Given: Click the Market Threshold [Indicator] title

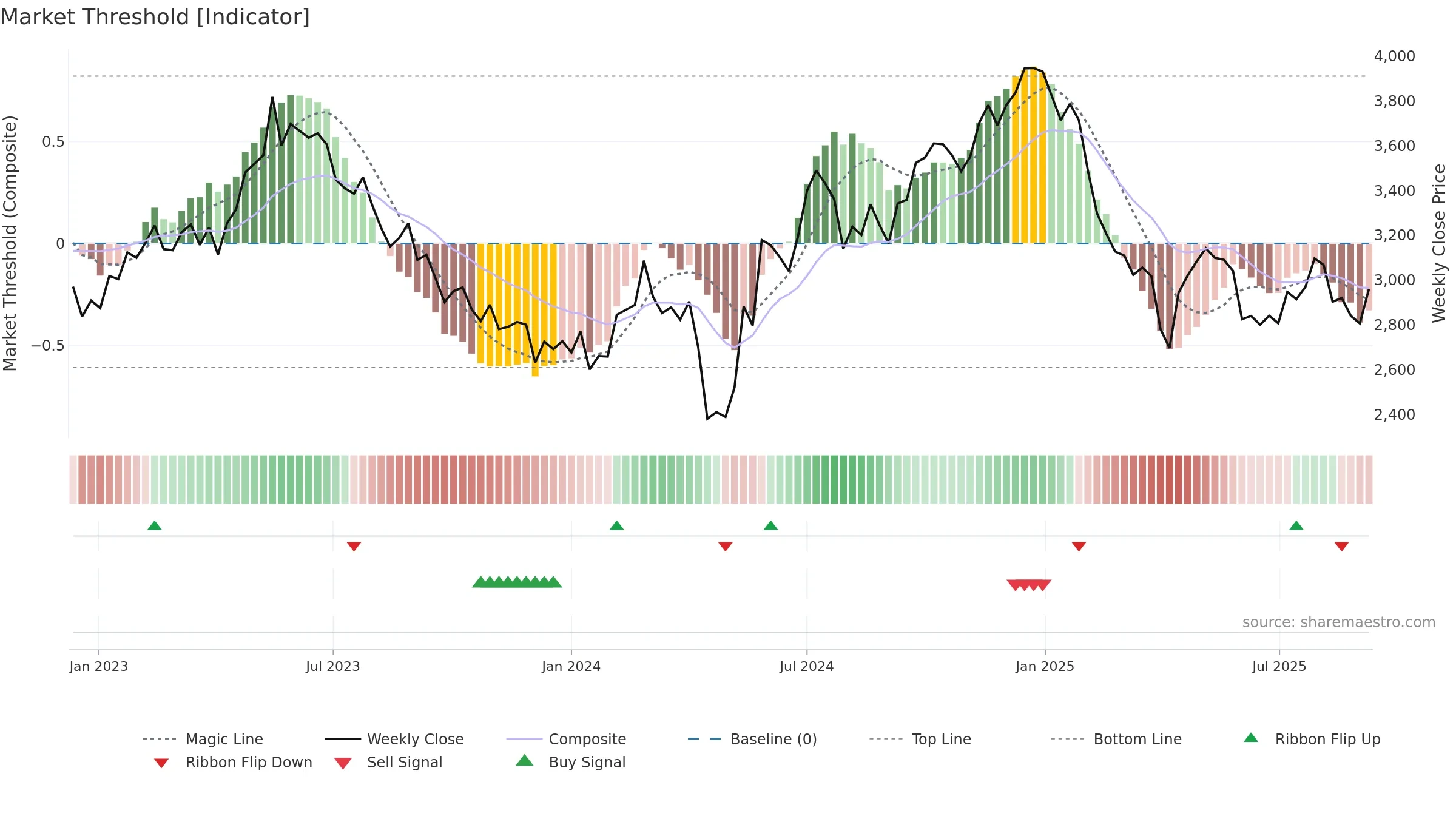Looking at the screenshot, I should pyautogui.click(x=155, y=17).
